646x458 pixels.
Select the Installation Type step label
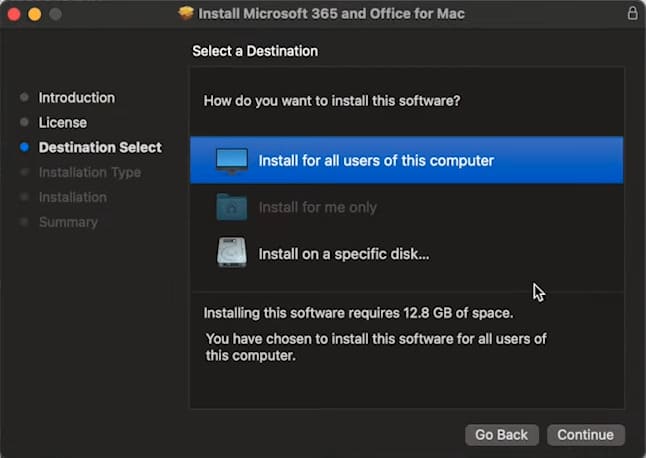tap(89, 172)
